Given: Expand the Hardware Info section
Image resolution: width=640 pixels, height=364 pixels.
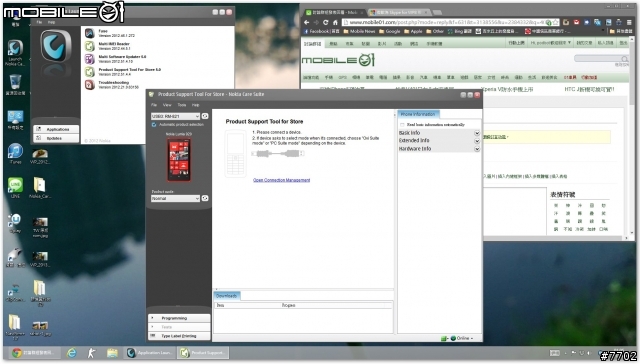Looking at the screenshot, I should point(439,149).
